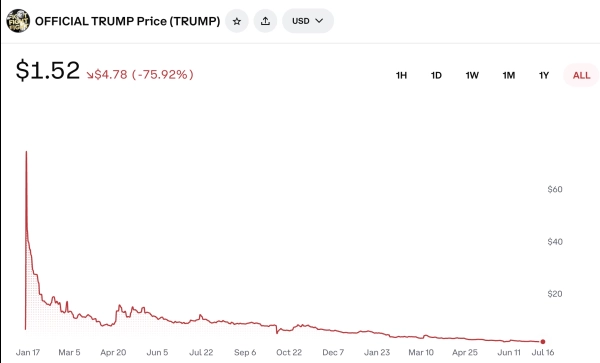Click the $20 price axis label
The height and width of the screenshot is (363, 600).
555,294
